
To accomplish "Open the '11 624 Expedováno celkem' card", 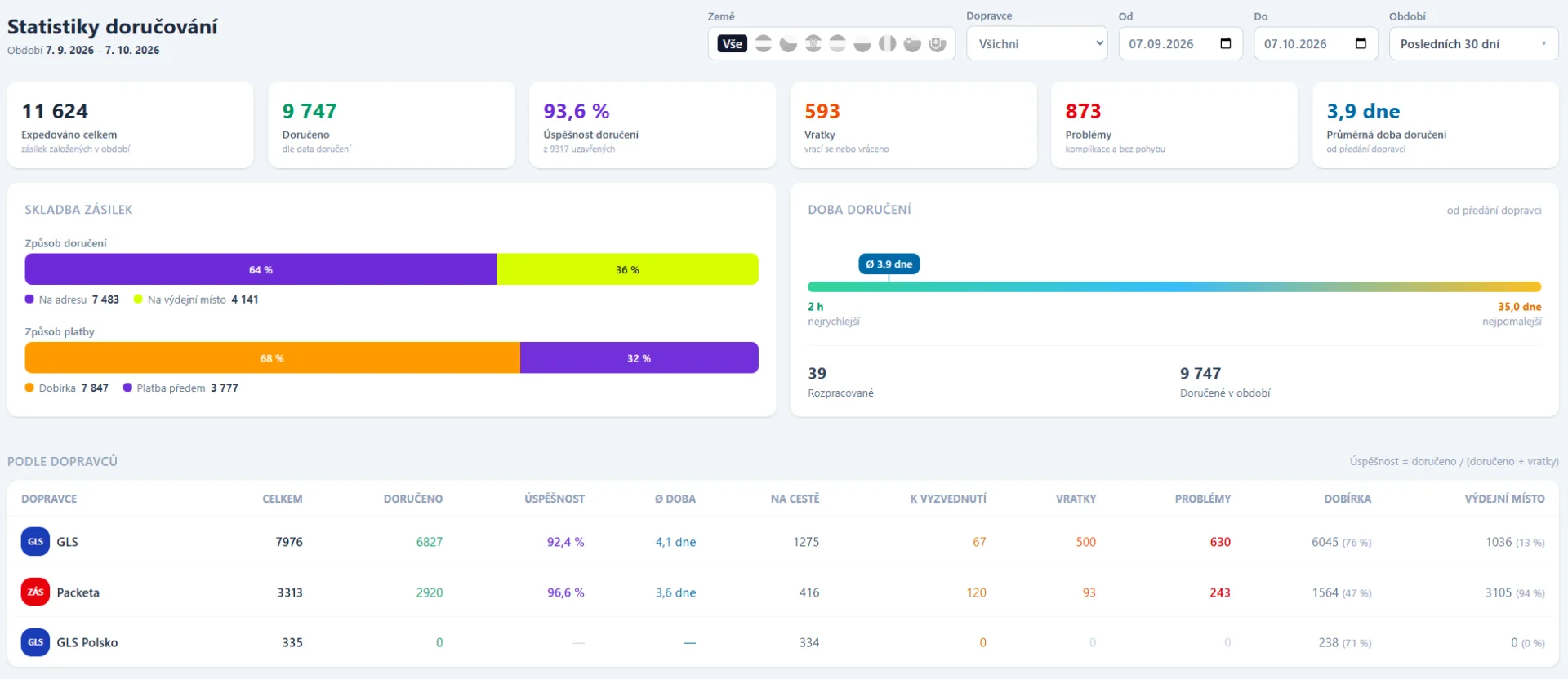I will [x=131, y=125].
